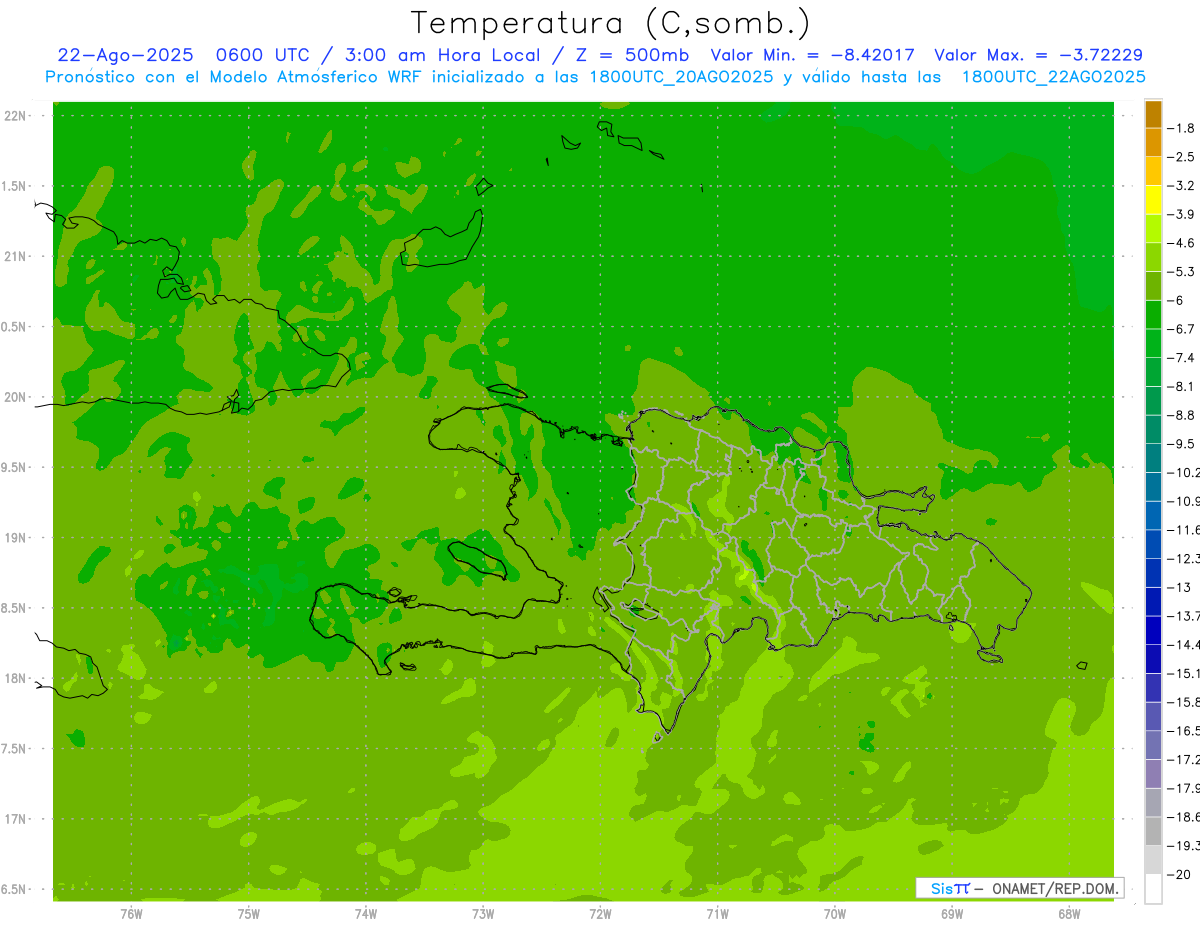Click the '-8.1' legend value
The width and height of the screenshot is (1200, 927).
click(1181, 386)
